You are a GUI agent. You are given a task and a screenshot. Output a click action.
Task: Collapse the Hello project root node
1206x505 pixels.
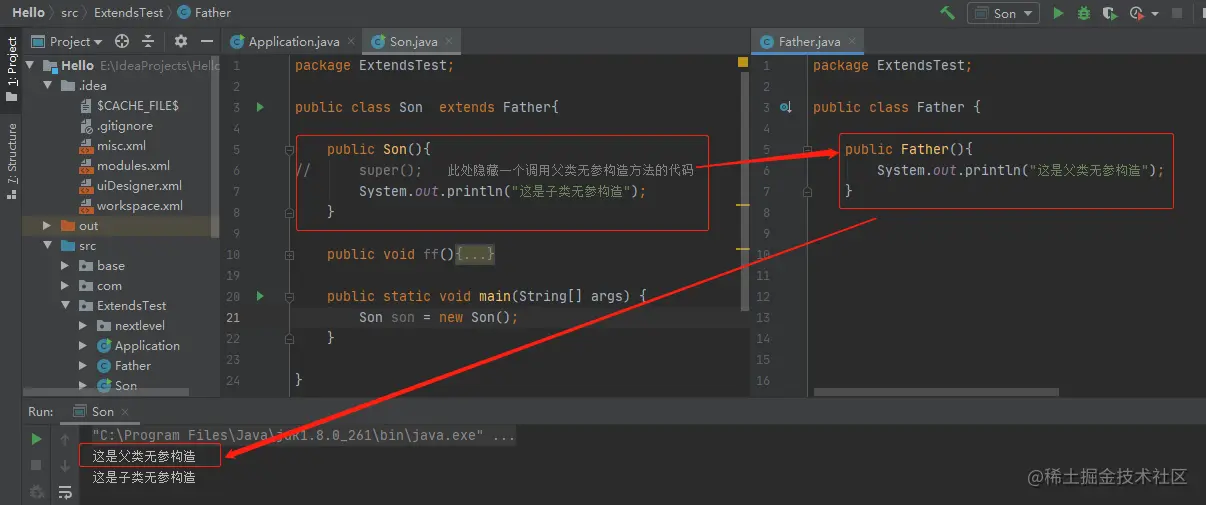click(30, 65)
